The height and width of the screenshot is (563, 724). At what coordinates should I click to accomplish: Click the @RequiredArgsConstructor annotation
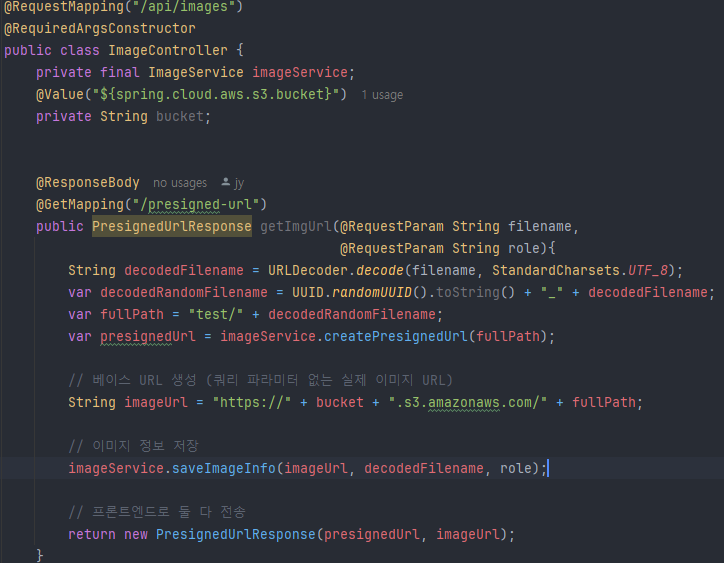pyautogui.click(x=100, y=28)
